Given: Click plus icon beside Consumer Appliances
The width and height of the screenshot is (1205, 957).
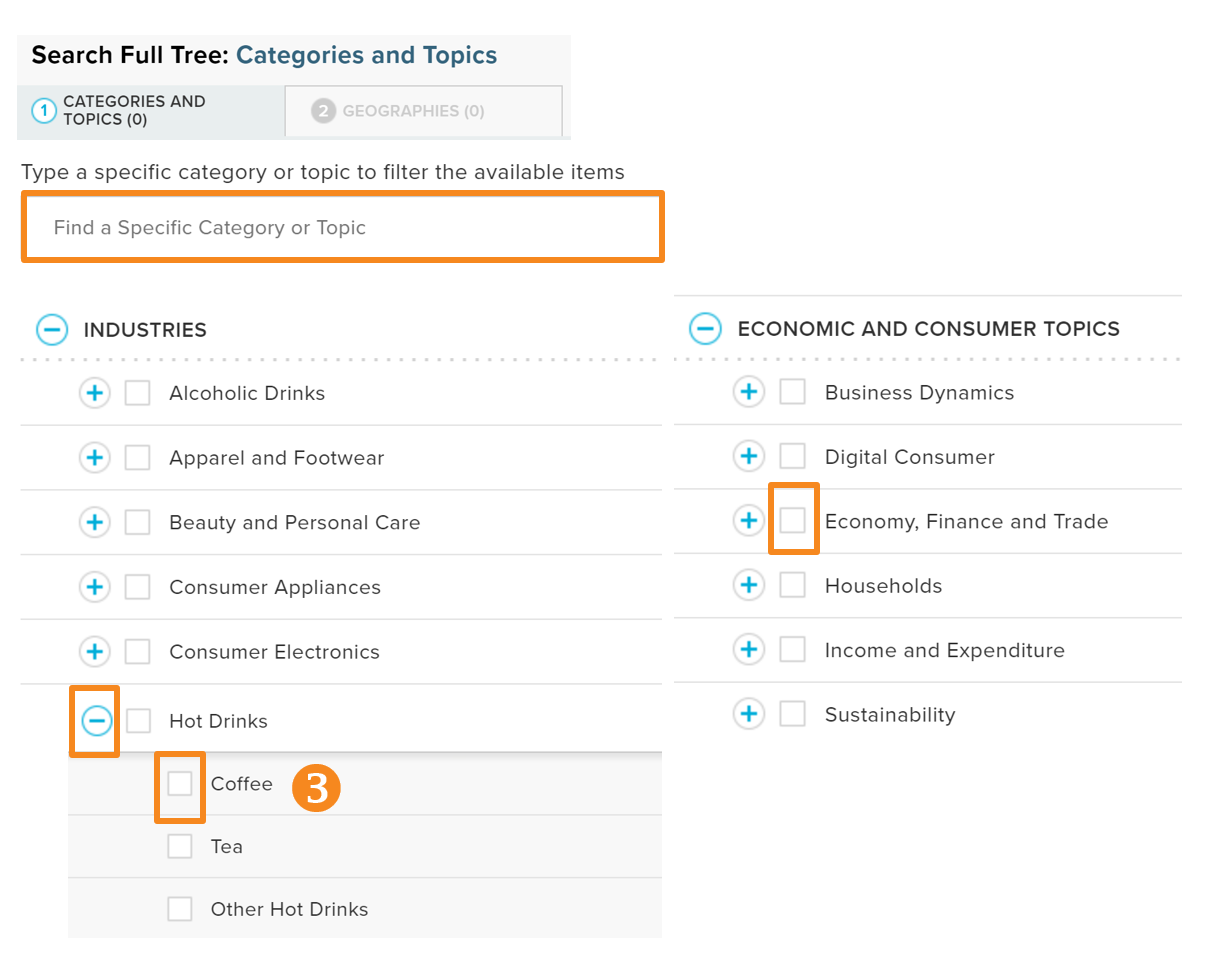Looking at the screenshot, I should coord(94,587).
